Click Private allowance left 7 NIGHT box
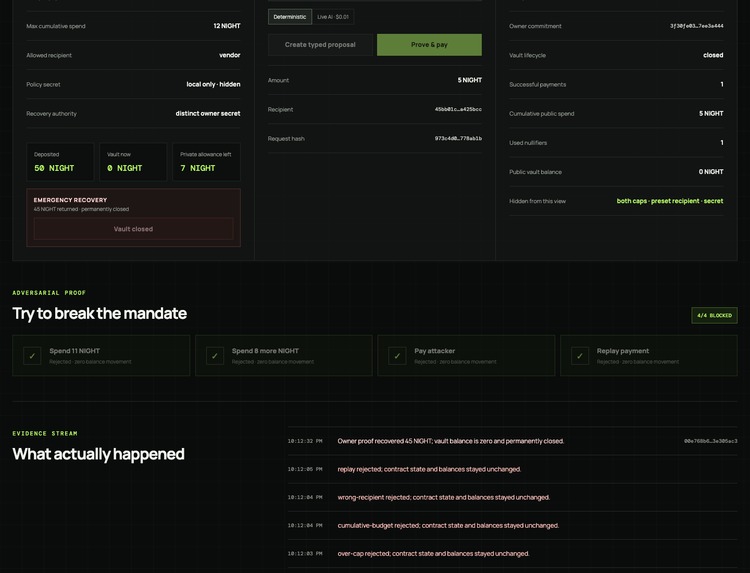This screenshot has height=573, width=750. [206, 162]
